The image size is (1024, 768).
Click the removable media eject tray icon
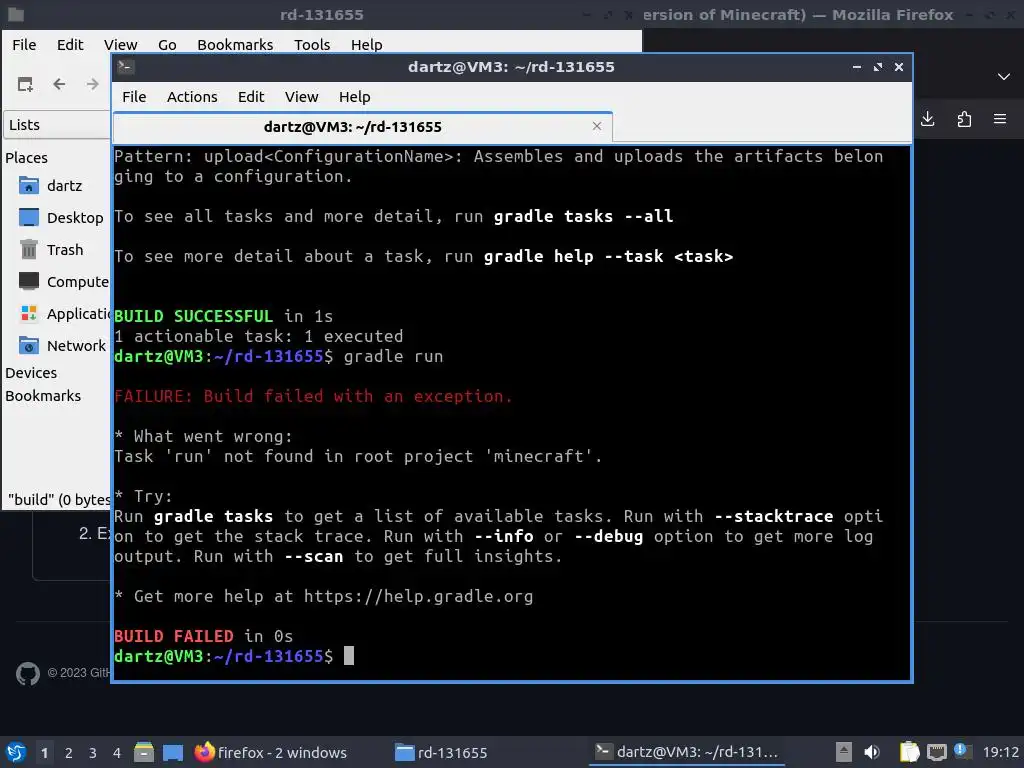(x=844, y=752)
